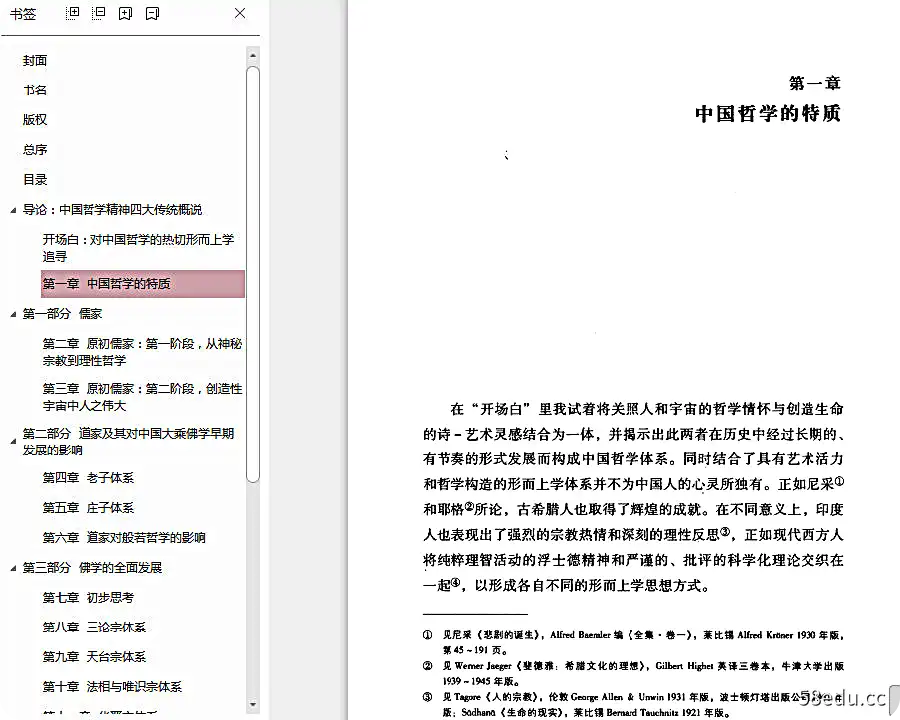The image size is (900, 720).
Task: Add a new bookmark icon
Action: (125, 13)
